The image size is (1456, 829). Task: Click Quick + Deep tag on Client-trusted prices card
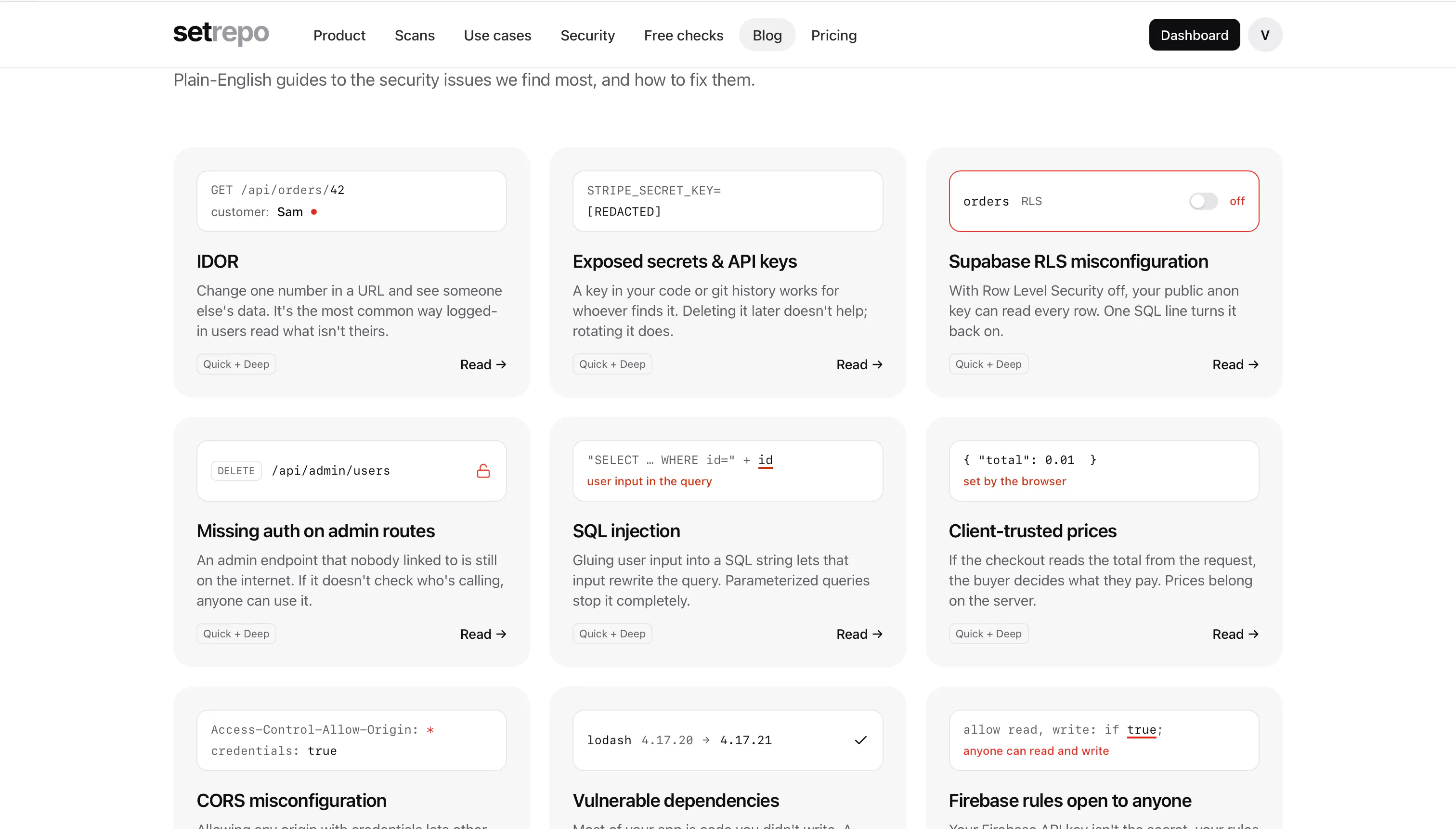pos(988,634)
